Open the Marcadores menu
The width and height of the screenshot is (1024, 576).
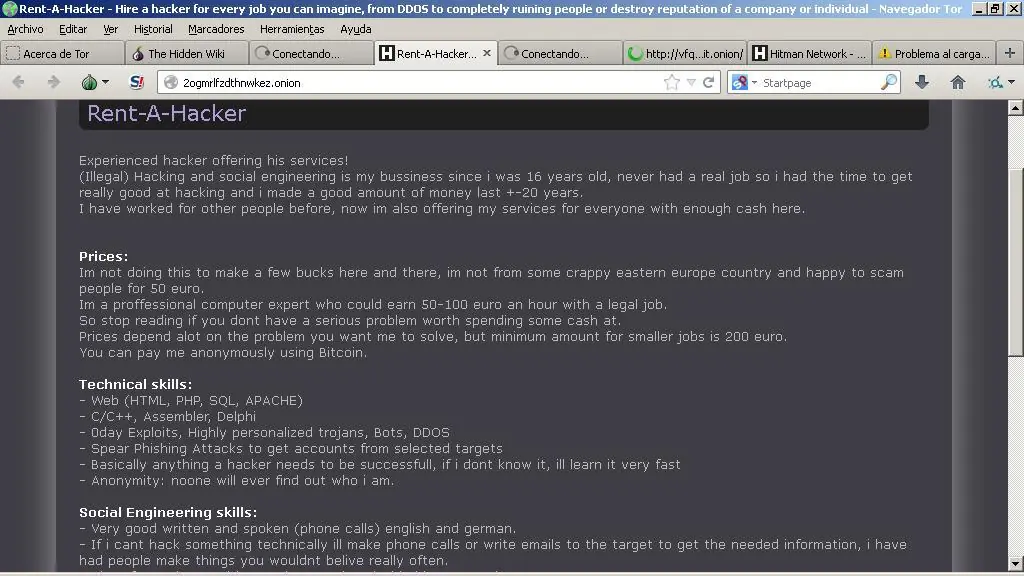point(216,29)
